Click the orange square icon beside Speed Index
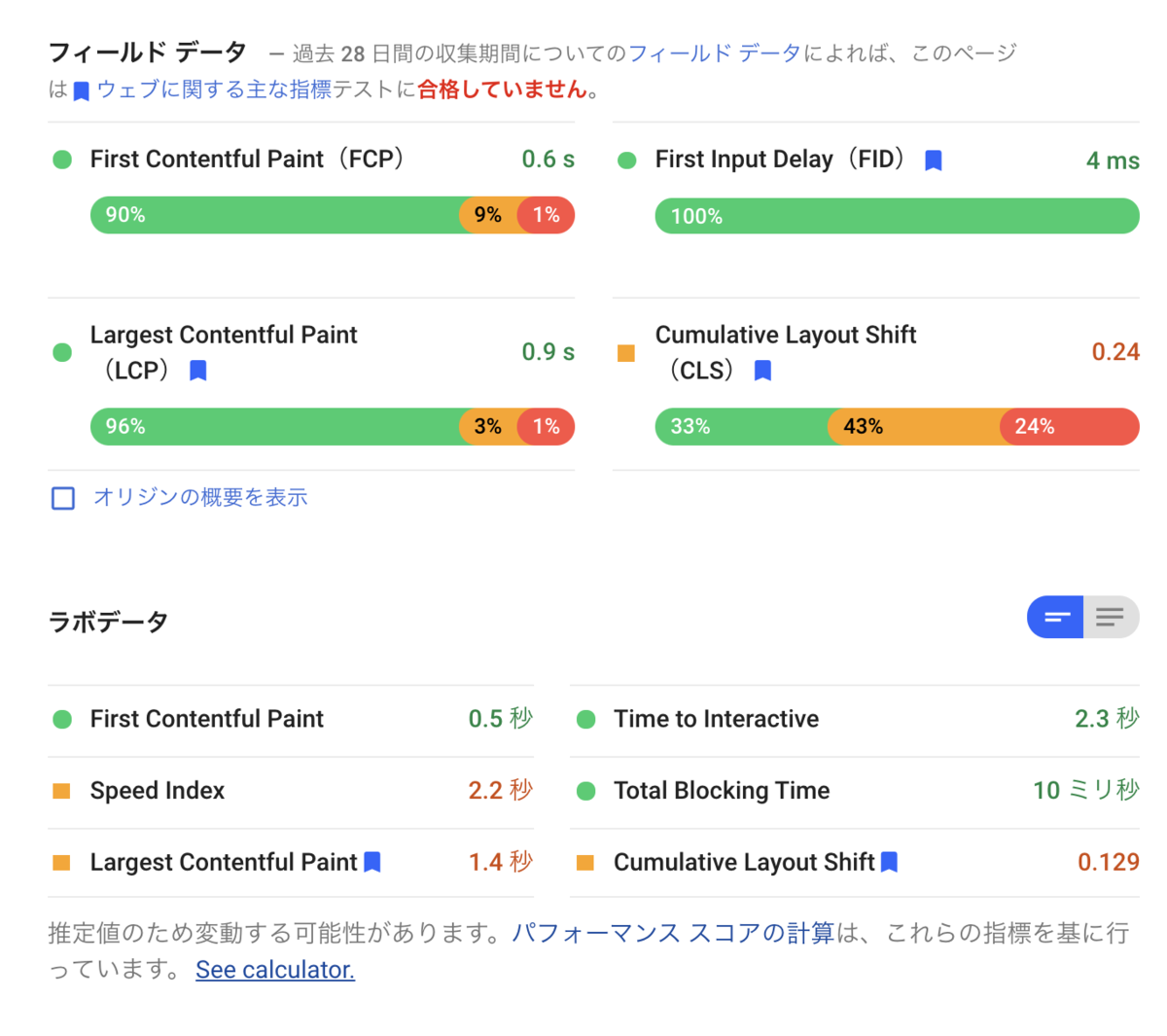Image resolution: width=1167 pixels, height=1036 pixels. coord(62,790)
